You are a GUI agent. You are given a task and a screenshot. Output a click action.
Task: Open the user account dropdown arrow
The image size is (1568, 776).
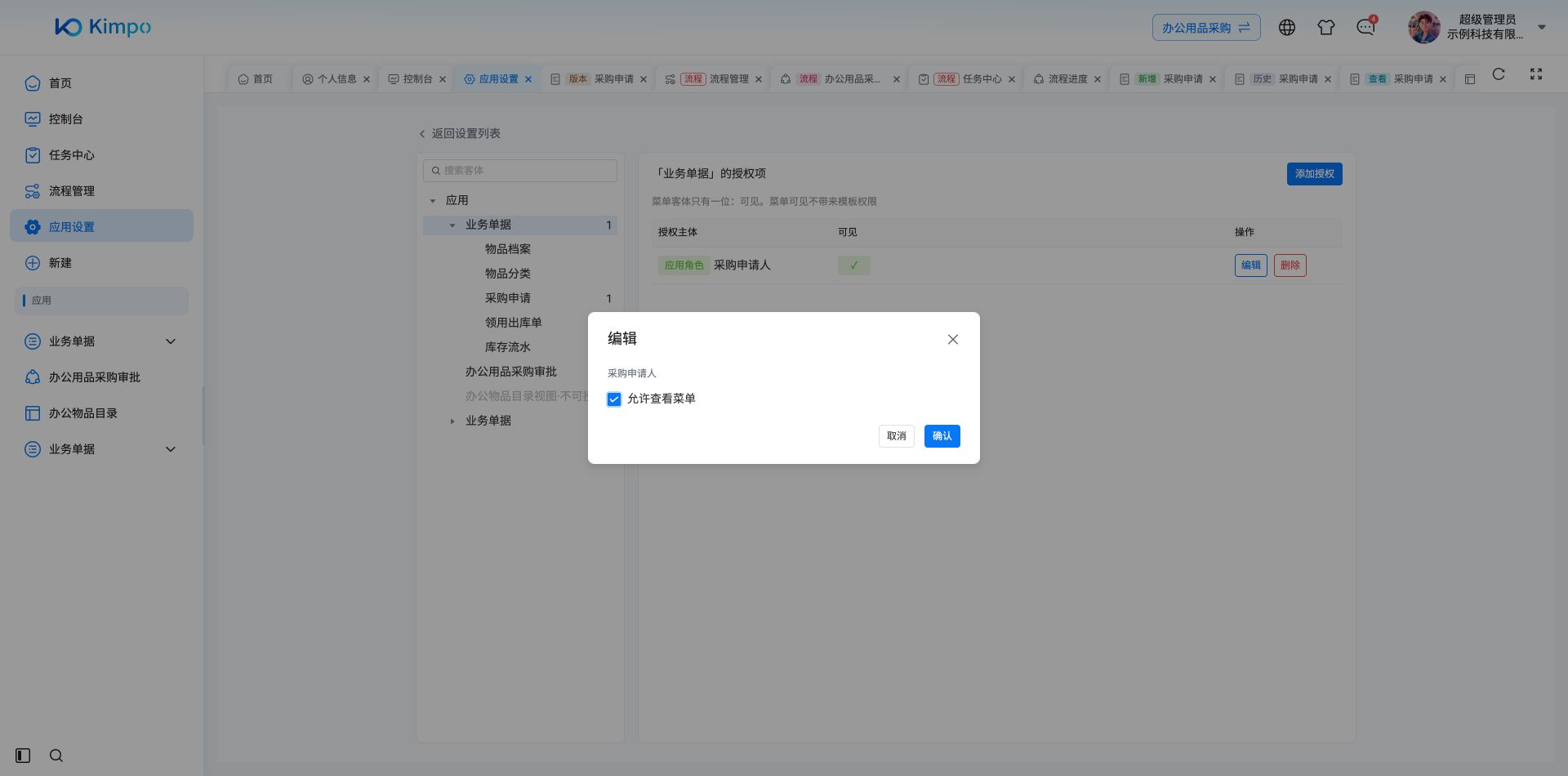click(x=1542, y=27)
